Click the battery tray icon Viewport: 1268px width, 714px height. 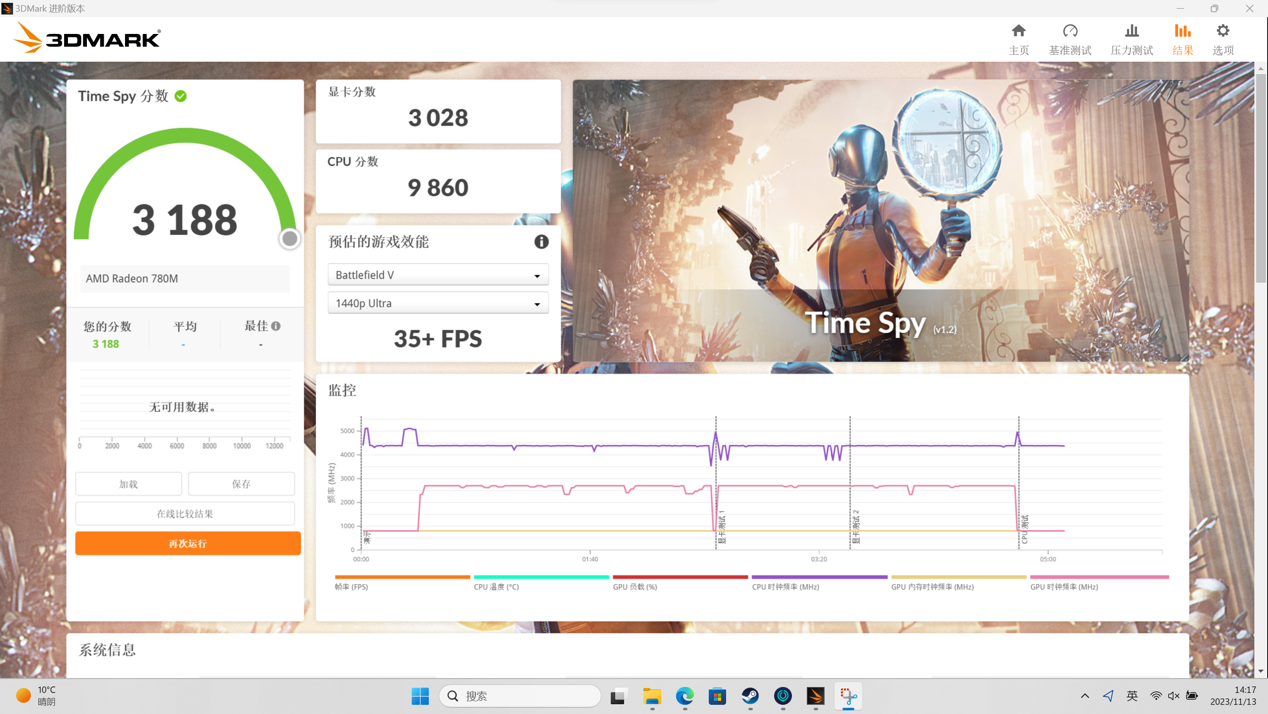1192,696
